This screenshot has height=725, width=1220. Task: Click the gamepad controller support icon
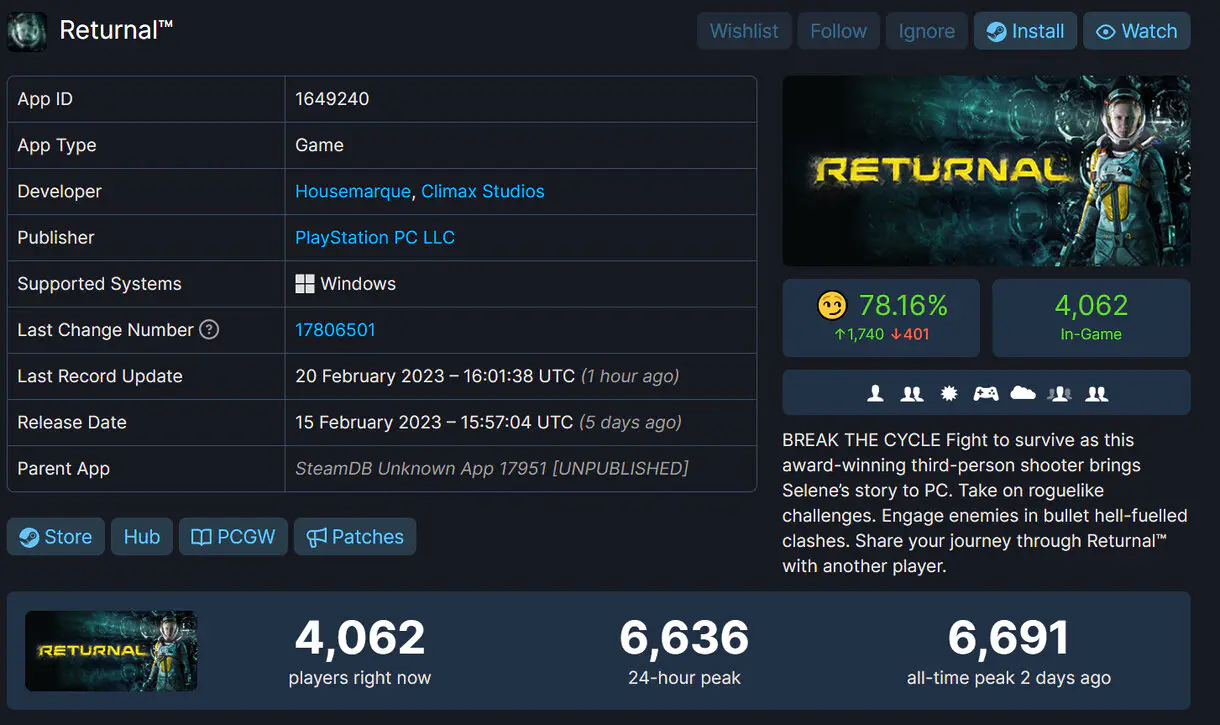coord(986,393)
